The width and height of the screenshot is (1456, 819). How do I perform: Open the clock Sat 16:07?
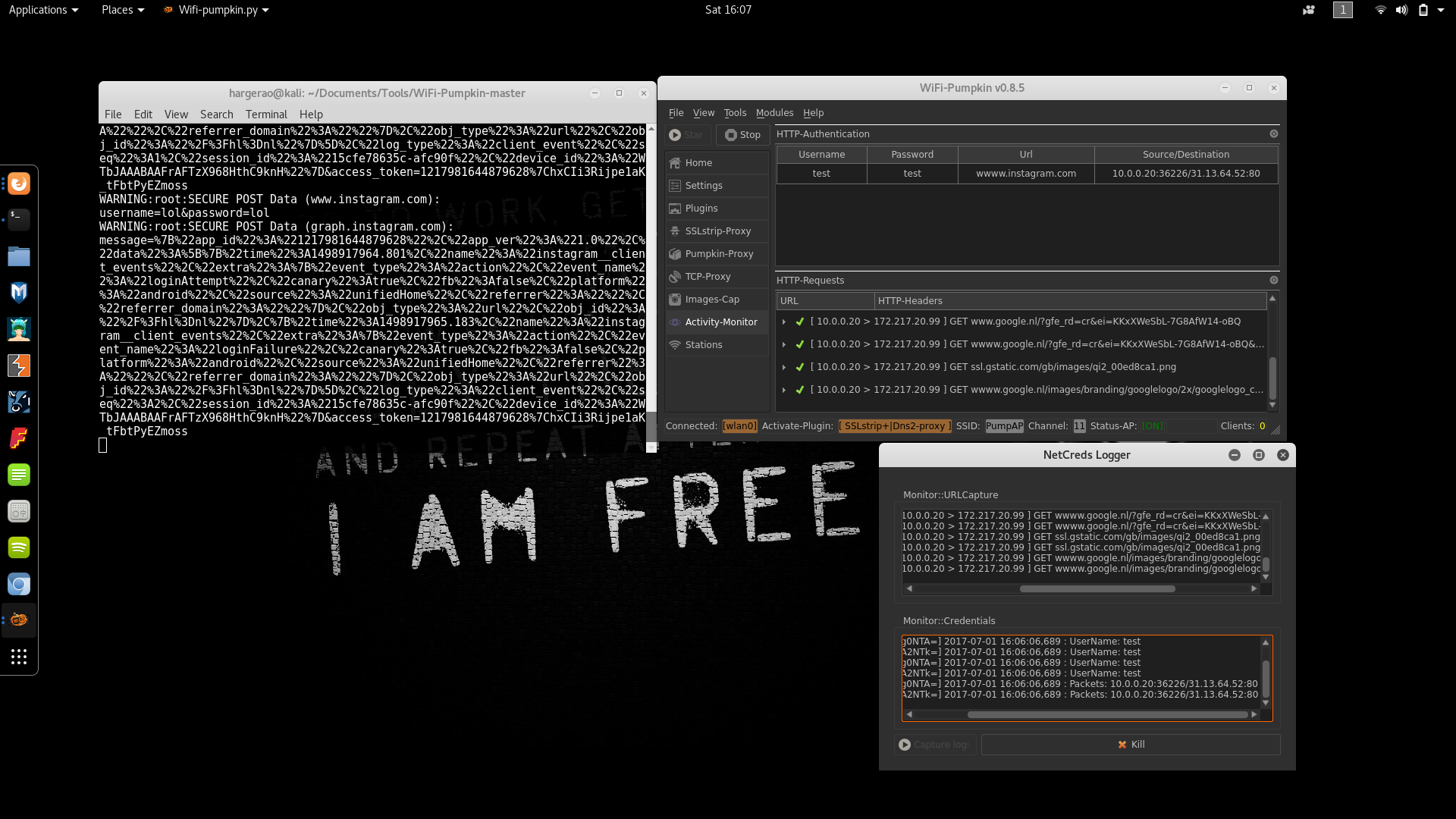coord(728,10)
